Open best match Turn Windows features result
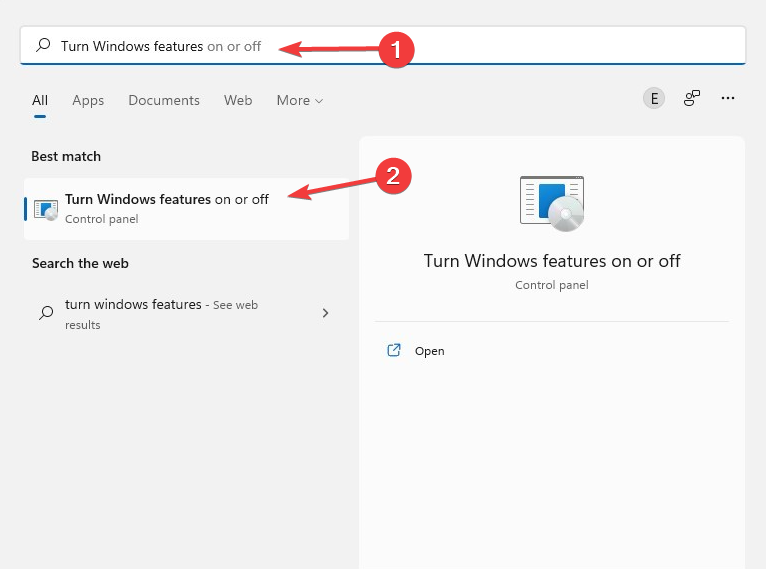This screenshot has width=766, height=569. click(x=187, y=209)
